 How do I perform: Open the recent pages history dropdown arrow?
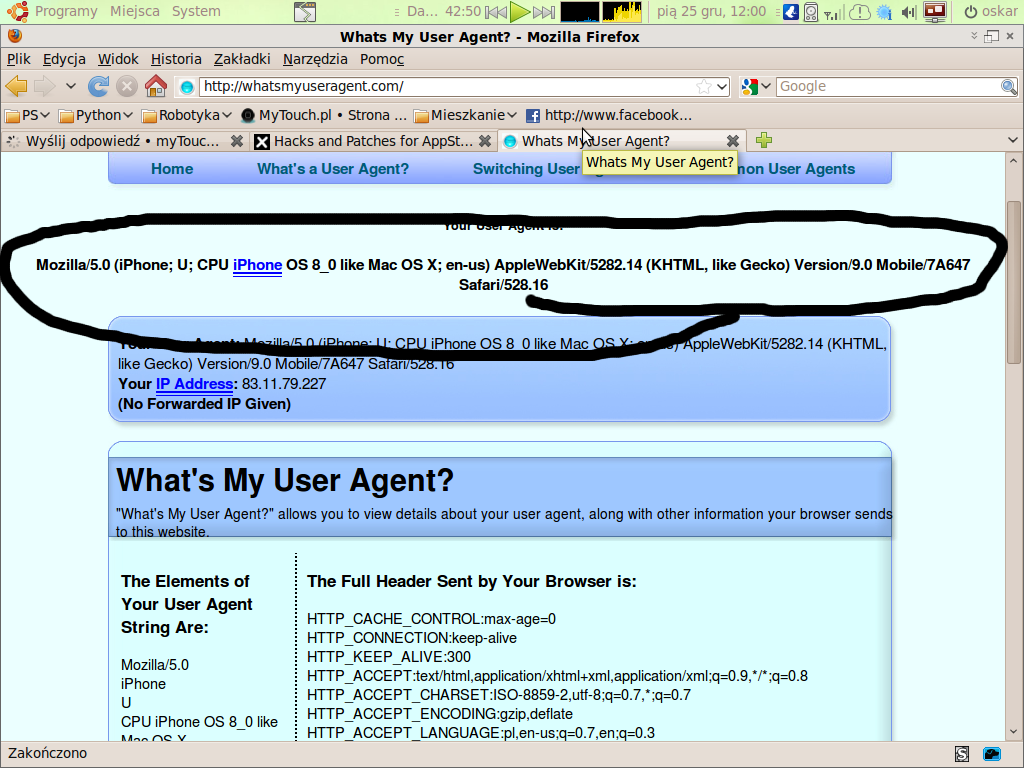pyautogui.click(x=71, y=86)
